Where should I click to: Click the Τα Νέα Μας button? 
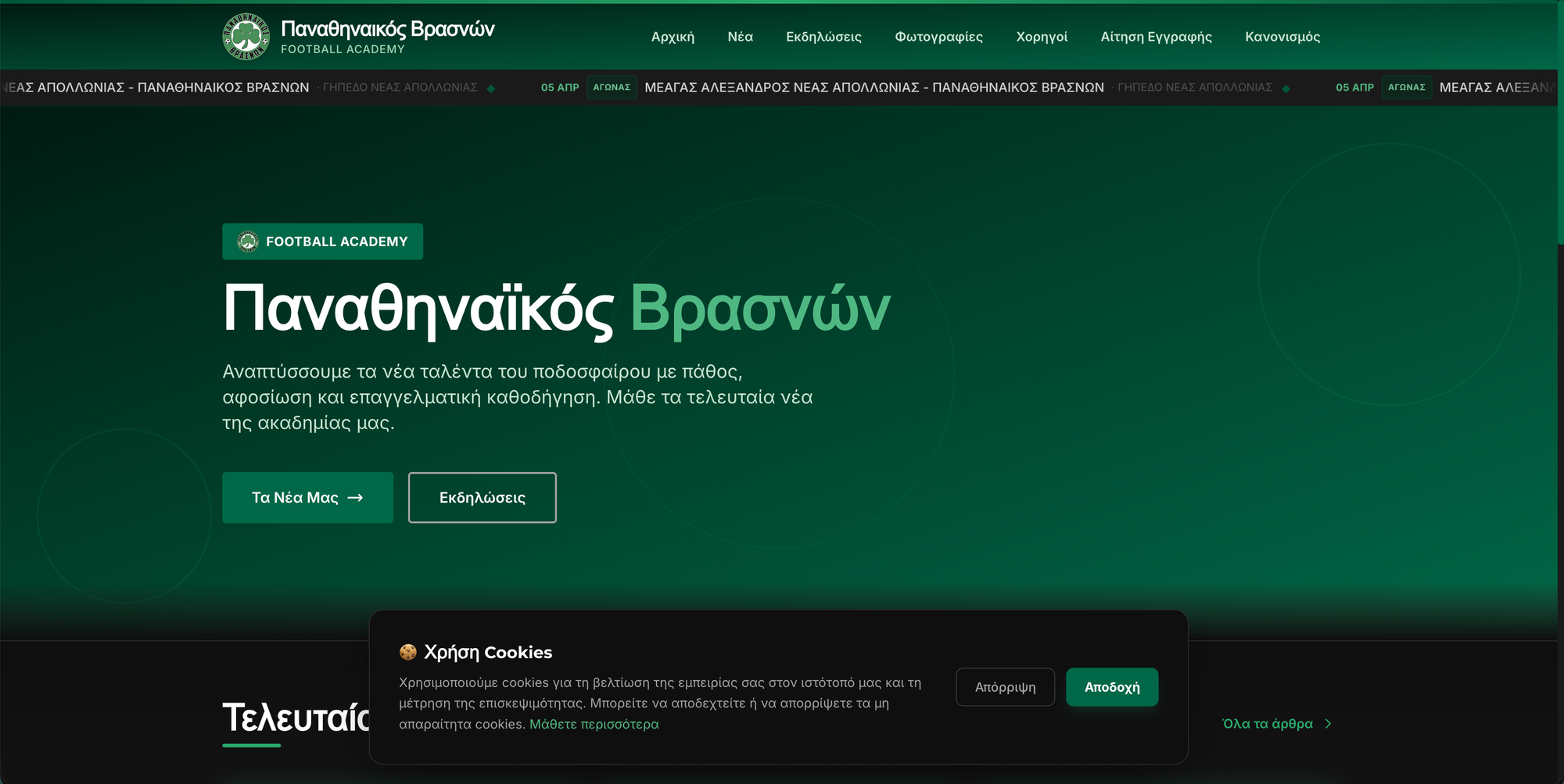(307, 498)
